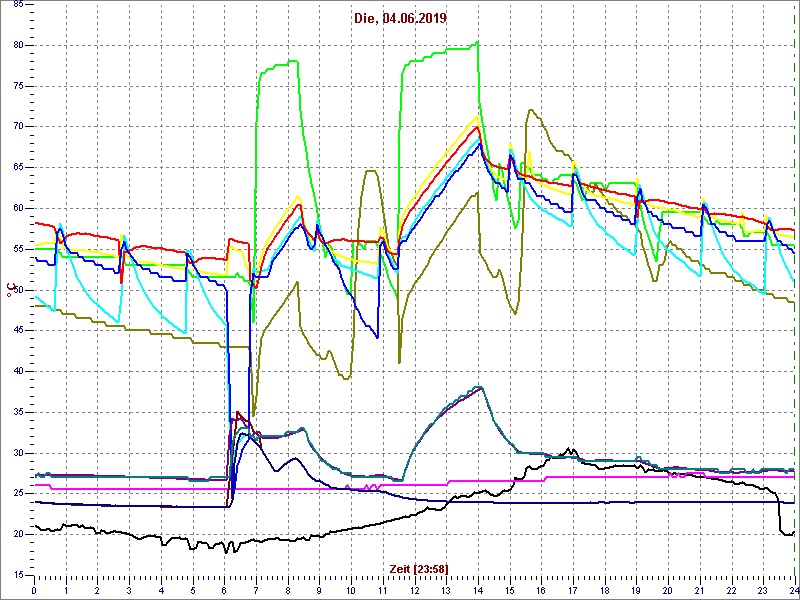Click hour 0 on the time axis

pyautogui.click(x=34, y=590)
